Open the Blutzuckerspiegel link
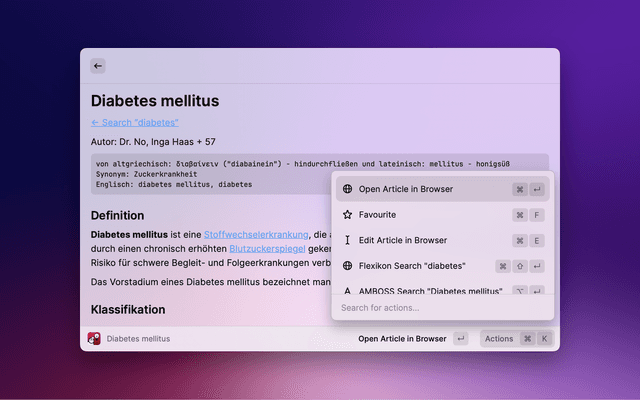Image resolution: width=640 pixels, height=400 pixels. click(x=267, y=249)
